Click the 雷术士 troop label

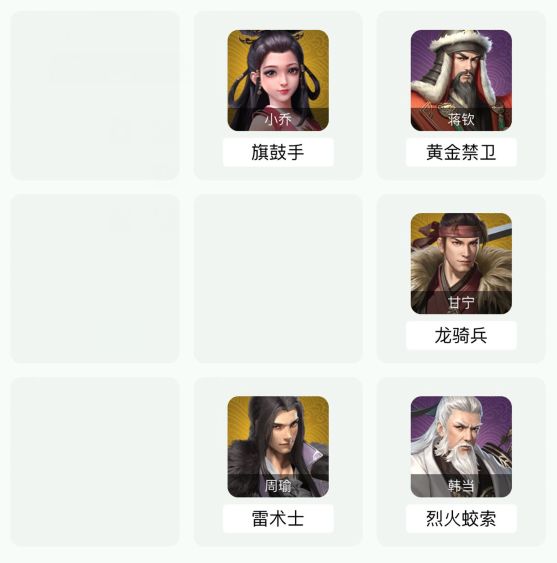pos(278,518)
